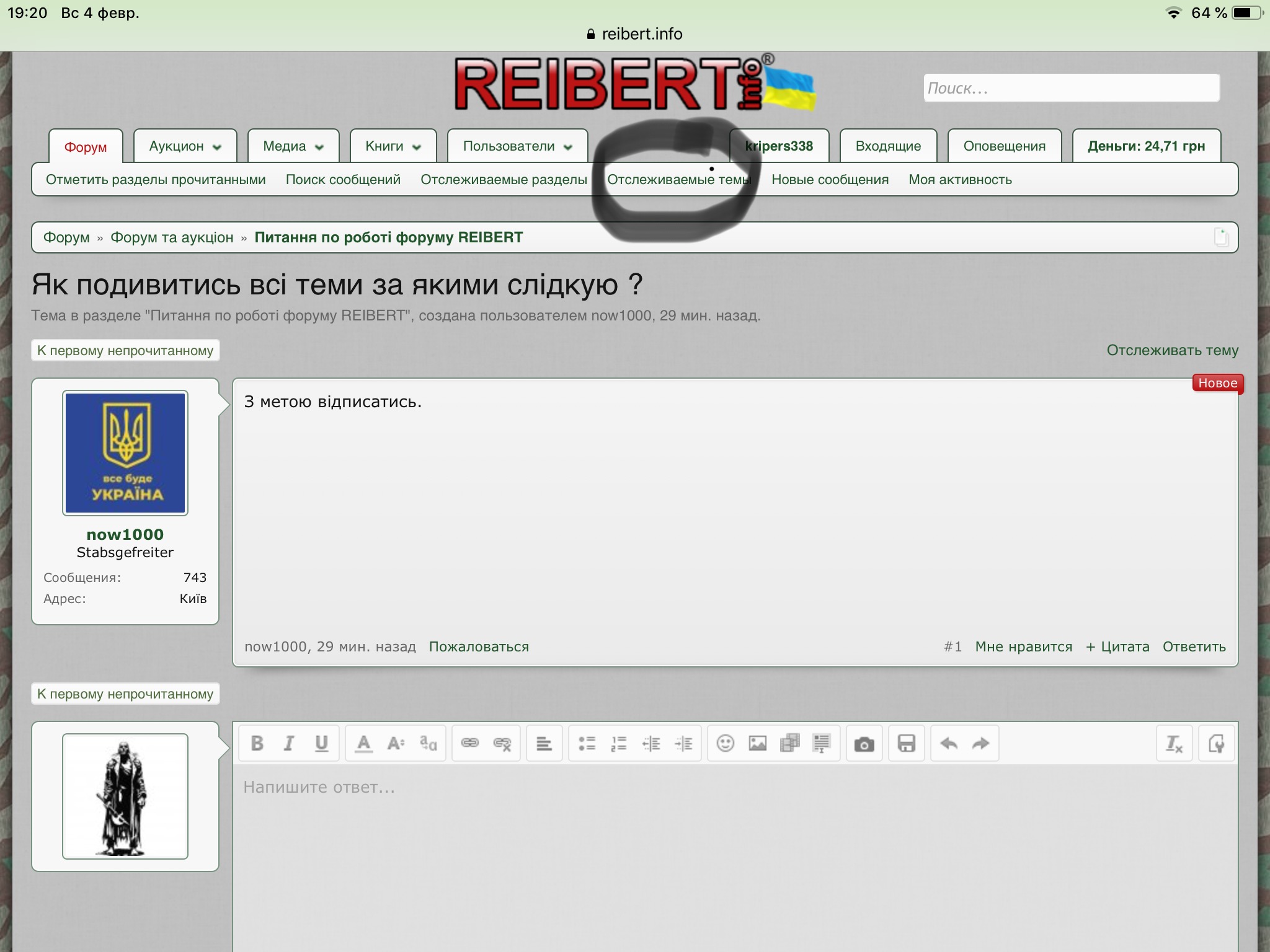The image size is (1270, 952).
Task: Insert a link with the chain icon
Action: coord(470,743)
